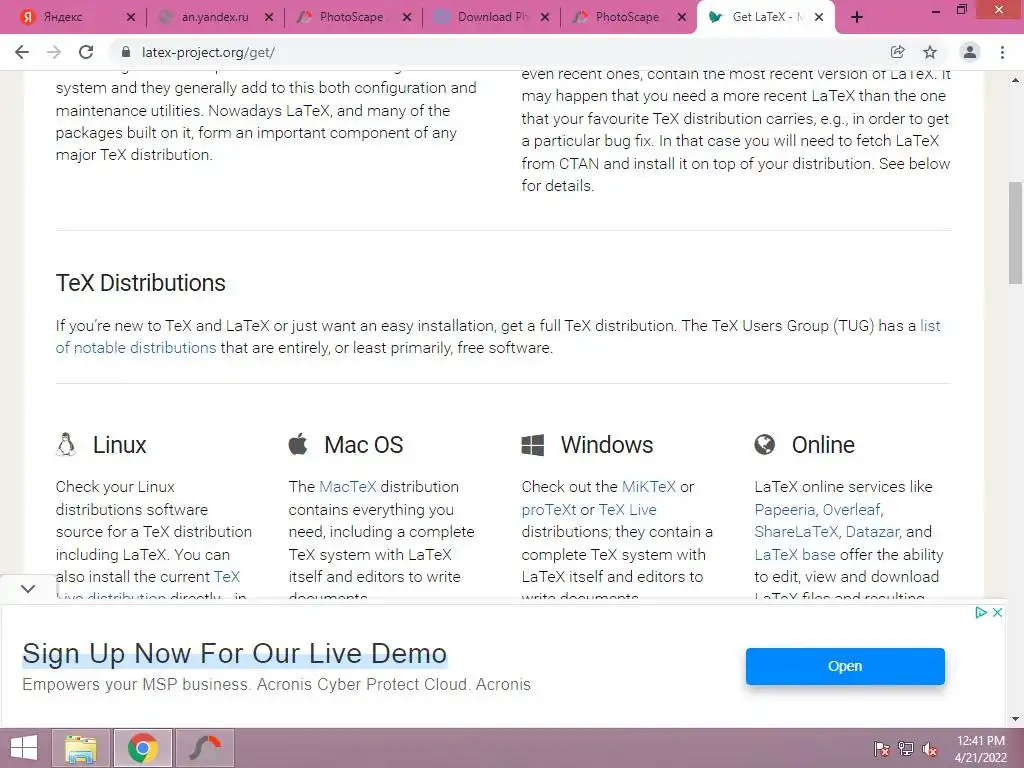Image resolution: width=1024 pixels, height=768 pixels.
Task: Close the Get LaTeX tab
Action: (819, 18)
